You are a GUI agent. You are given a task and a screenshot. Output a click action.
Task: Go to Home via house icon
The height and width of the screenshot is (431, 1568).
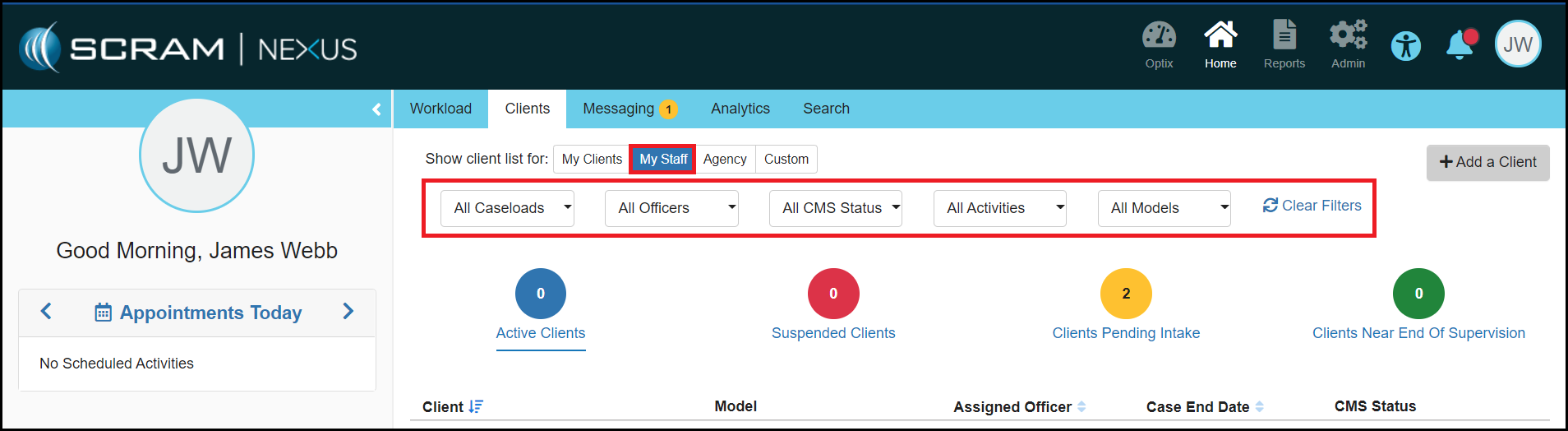pos(1220,36)
